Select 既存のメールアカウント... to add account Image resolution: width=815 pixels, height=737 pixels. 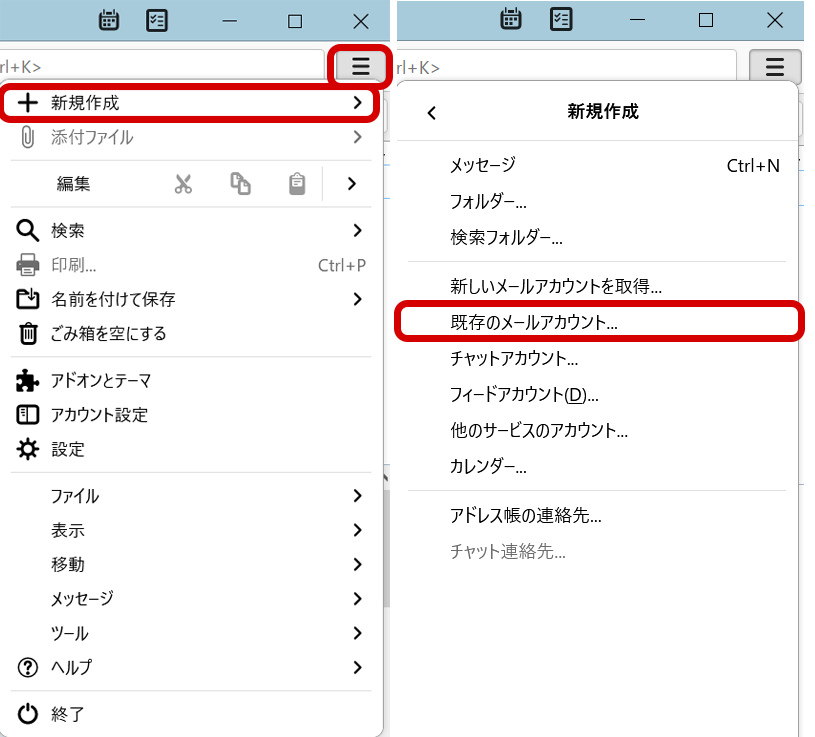click(x=534, y=323)
